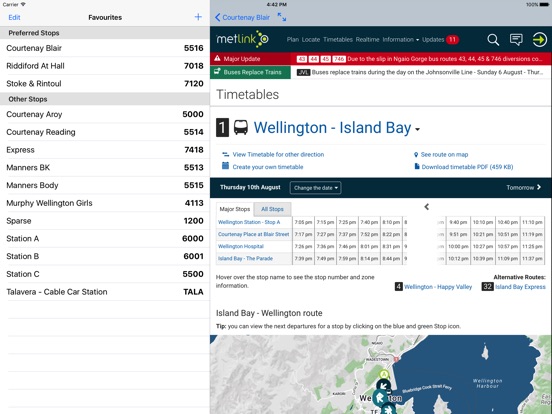Switch to the Major Stops tab
The width and height of the screenshot is (552, 414).
(235, 209)
